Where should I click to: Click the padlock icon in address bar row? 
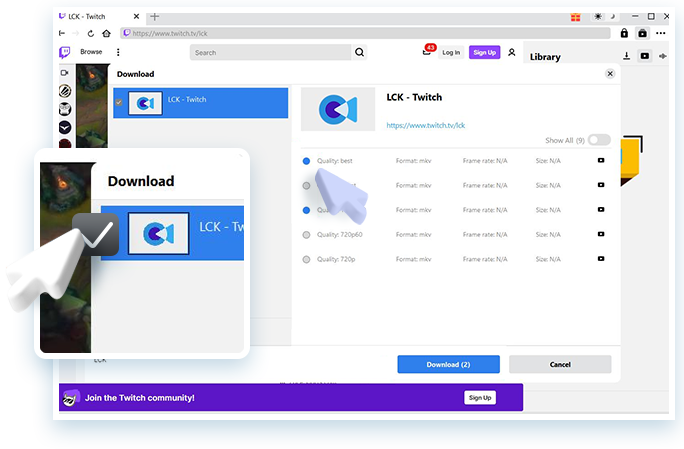coord(624,33)
